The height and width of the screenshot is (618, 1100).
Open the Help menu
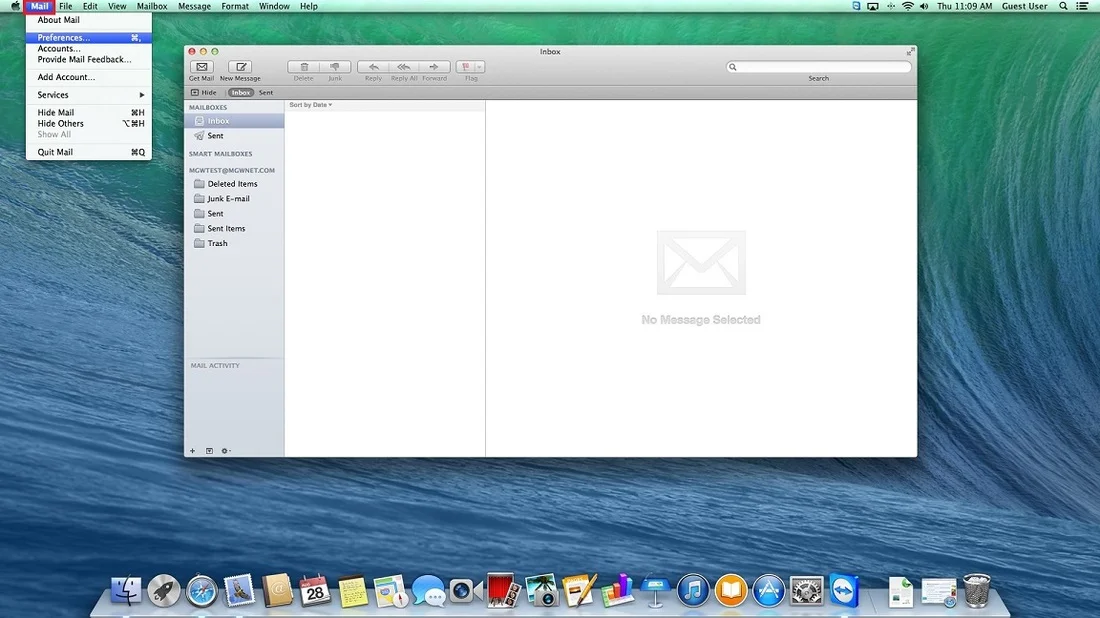309,6
